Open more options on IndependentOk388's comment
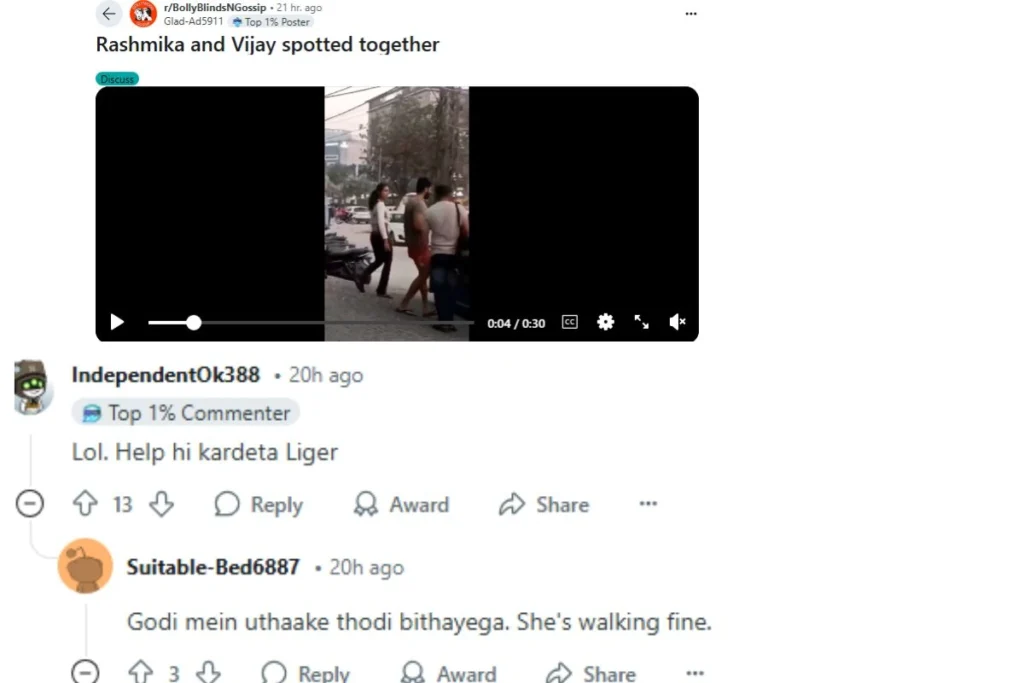Viewport: 1024px width, 683px height. tap(648, 503)
